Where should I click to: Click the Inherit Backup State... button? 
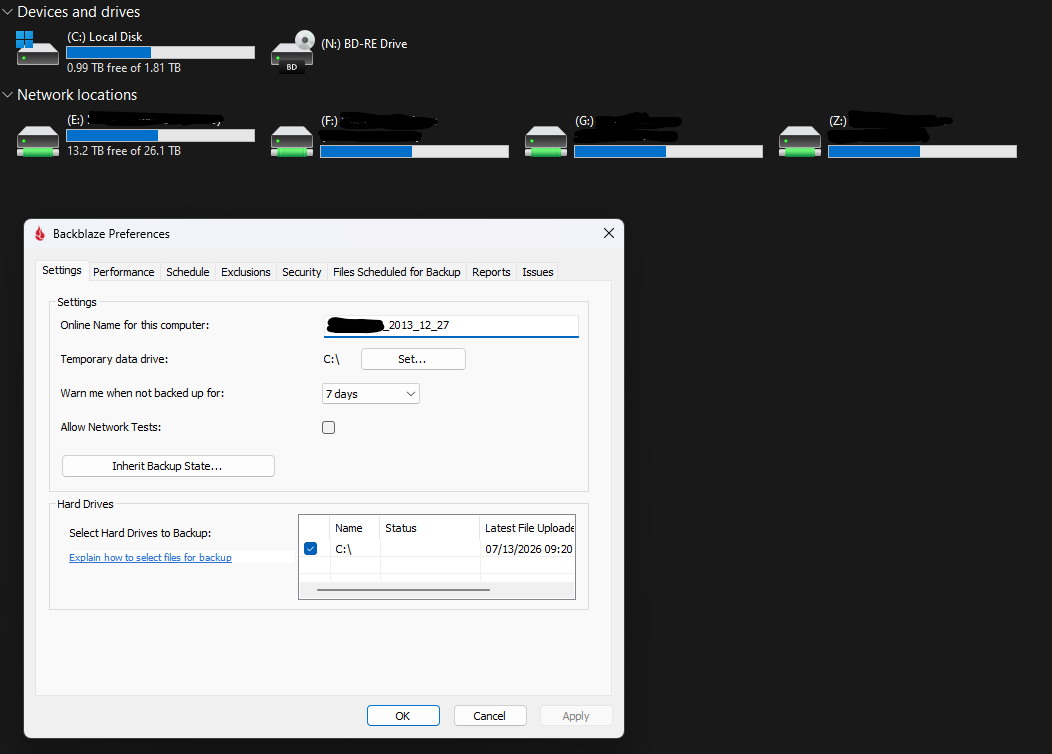tap(168, 466)
